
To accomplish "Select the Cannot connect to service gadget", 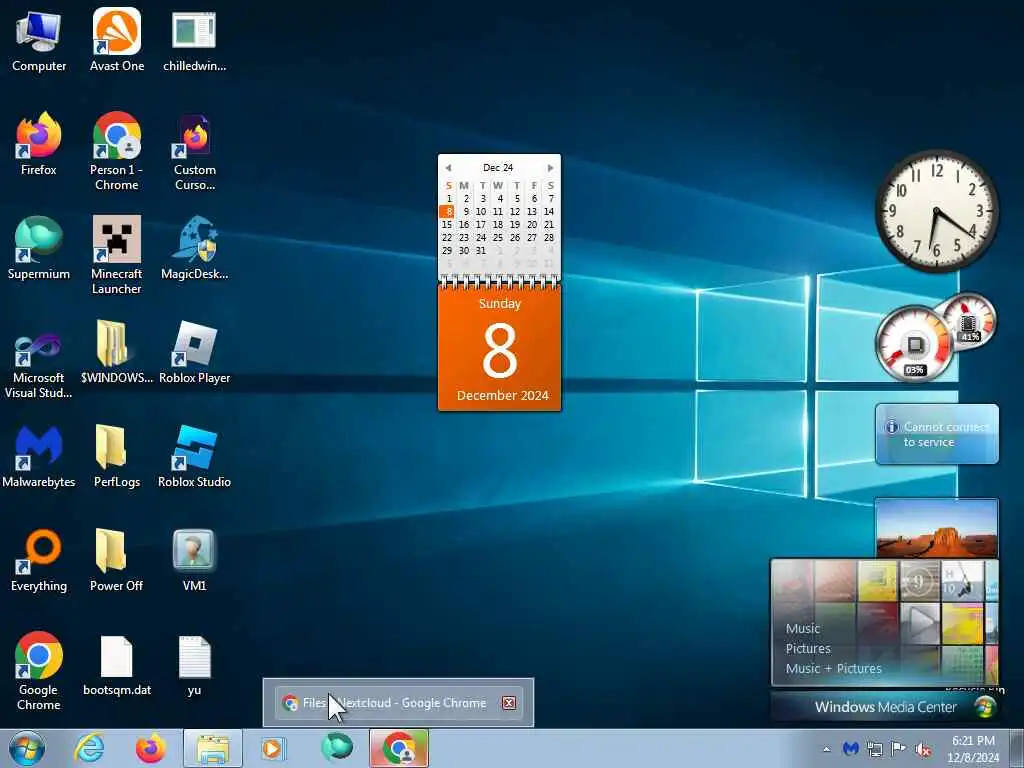I will [x=936, y=434].
